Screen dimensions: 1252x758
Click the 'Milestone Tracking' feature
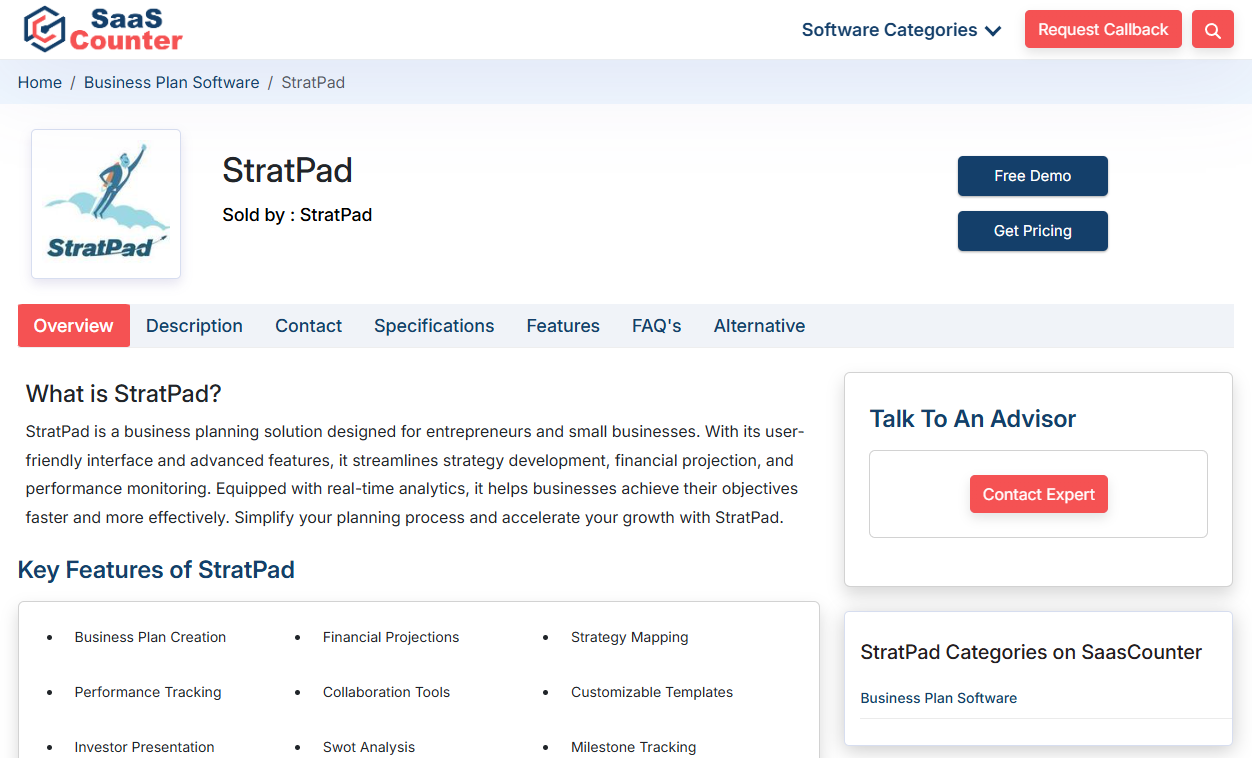coord(634,747)
